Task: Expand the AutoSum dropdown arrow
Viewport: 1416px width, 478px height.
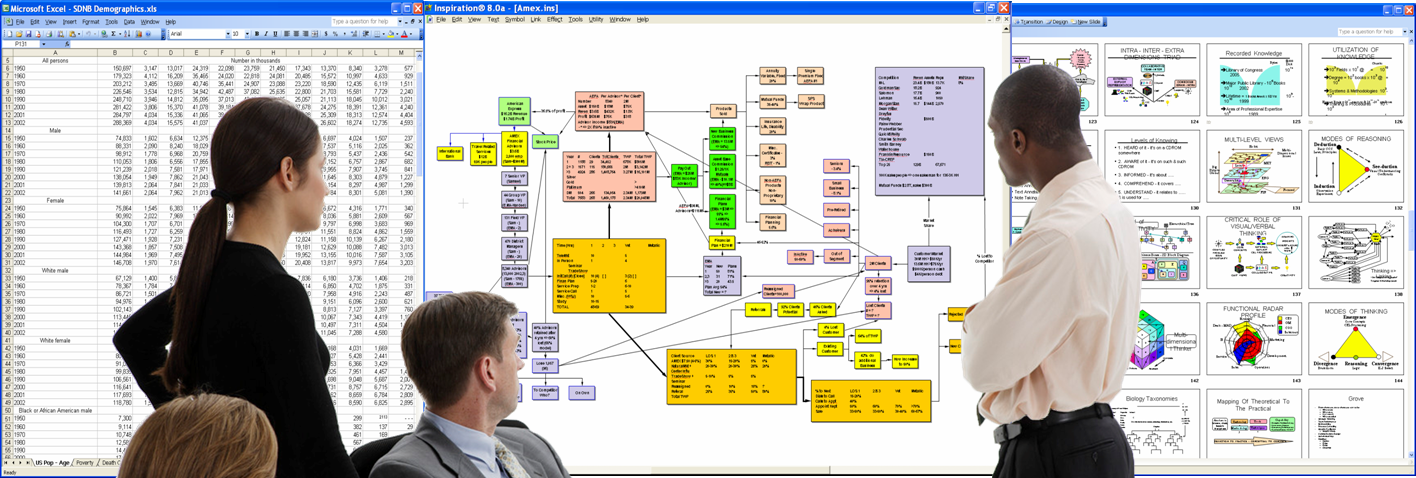Action: coord(120,33)
